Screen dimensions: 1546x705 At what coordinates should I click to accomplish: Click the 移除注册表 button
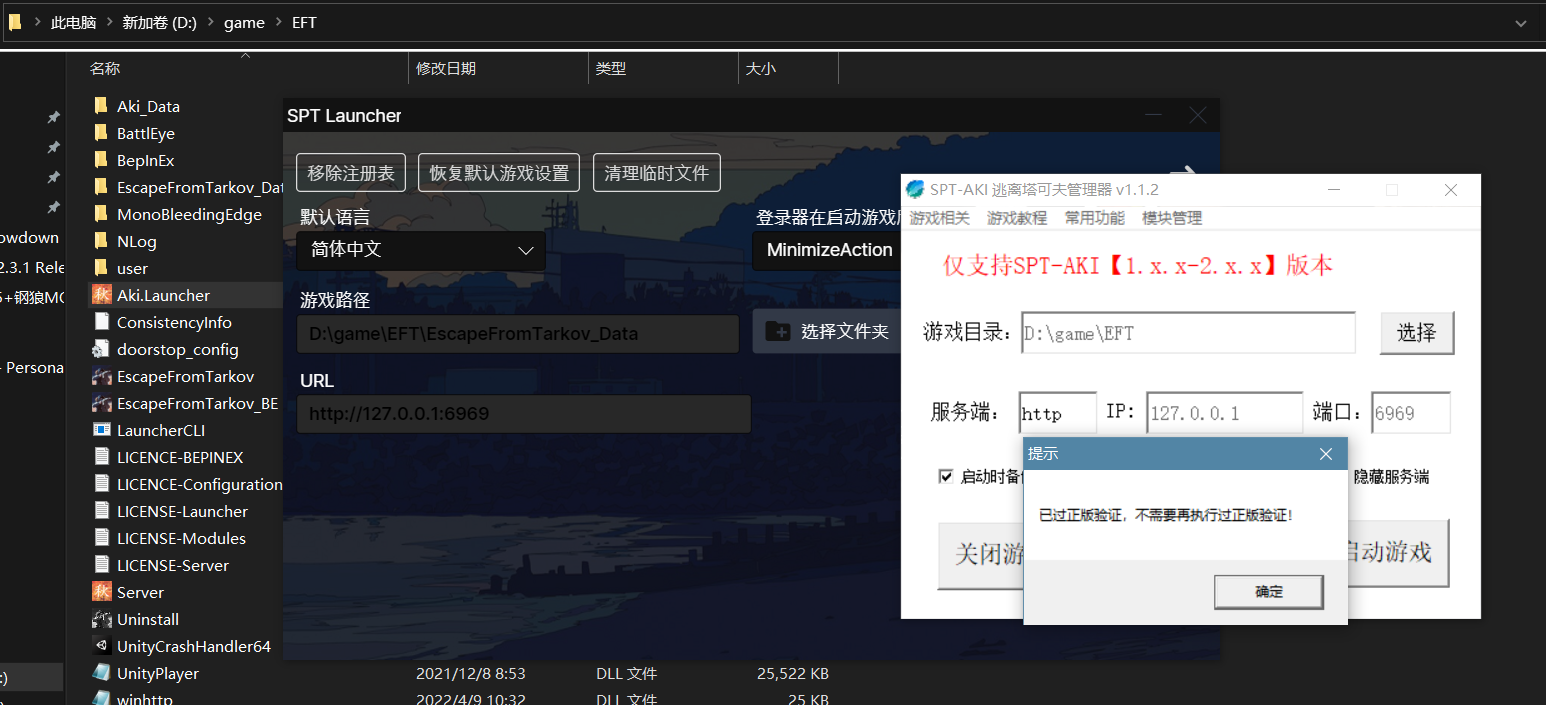click(x=351, y=173)
